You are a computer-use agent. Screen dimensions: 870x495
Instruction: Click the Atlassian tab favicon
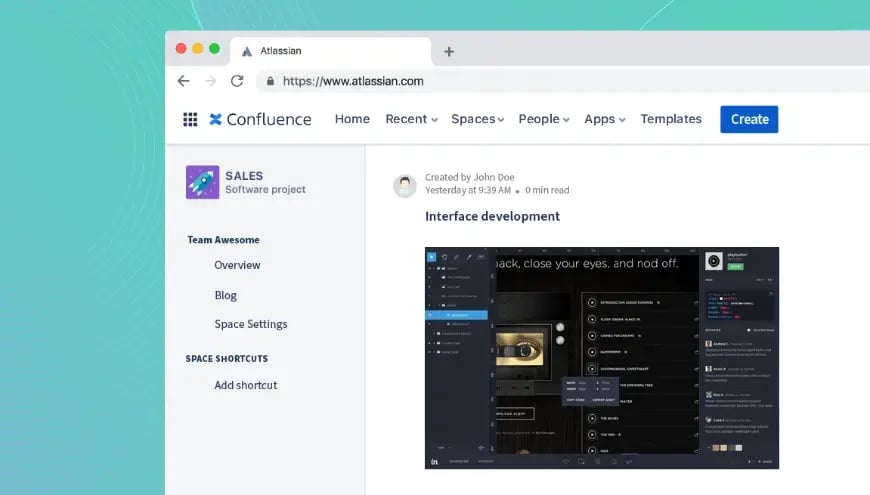pos(247,51)
